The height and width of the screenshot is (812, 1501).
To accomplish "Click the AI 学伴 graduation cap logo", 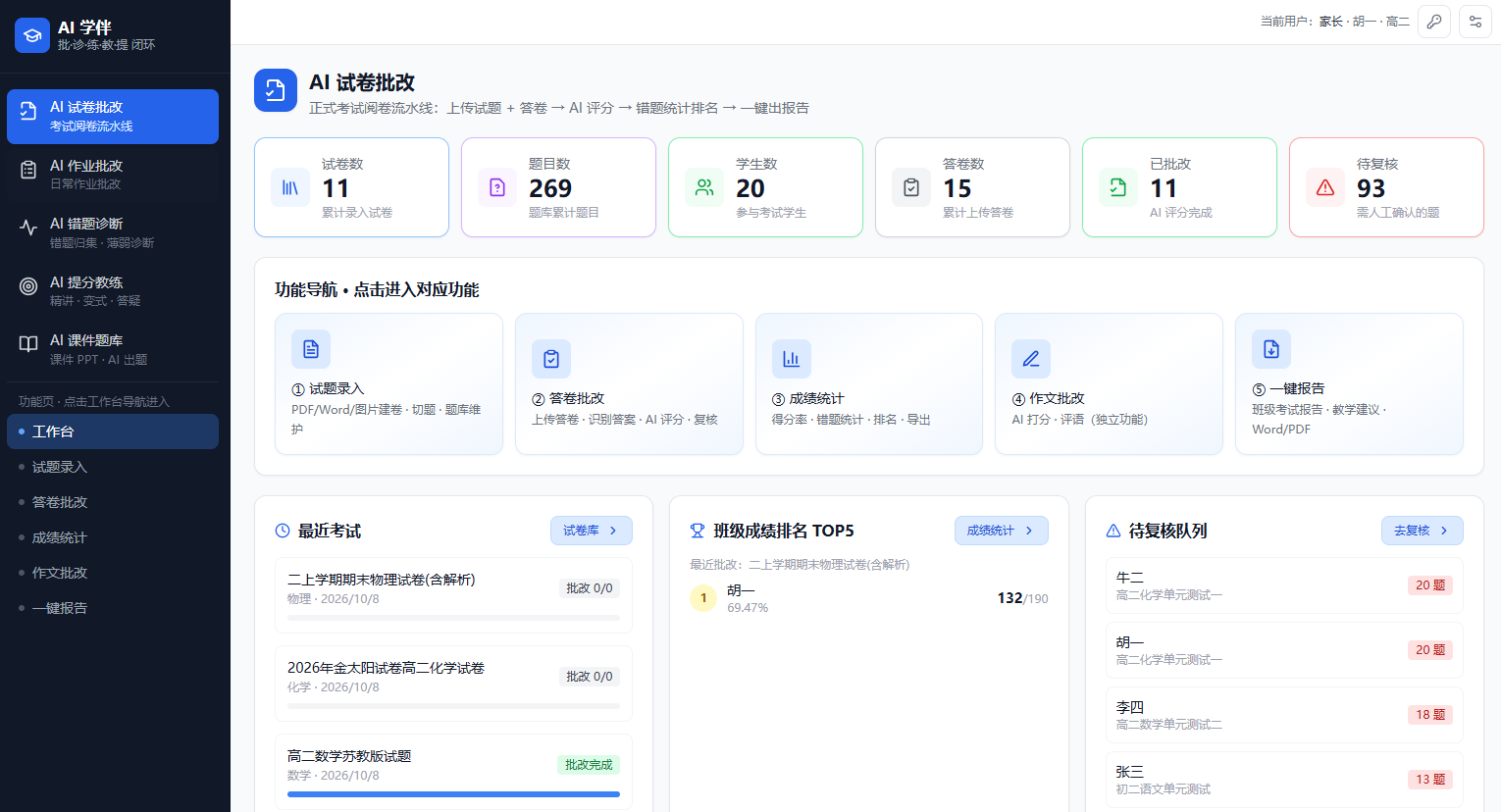I will click(32, 35).
